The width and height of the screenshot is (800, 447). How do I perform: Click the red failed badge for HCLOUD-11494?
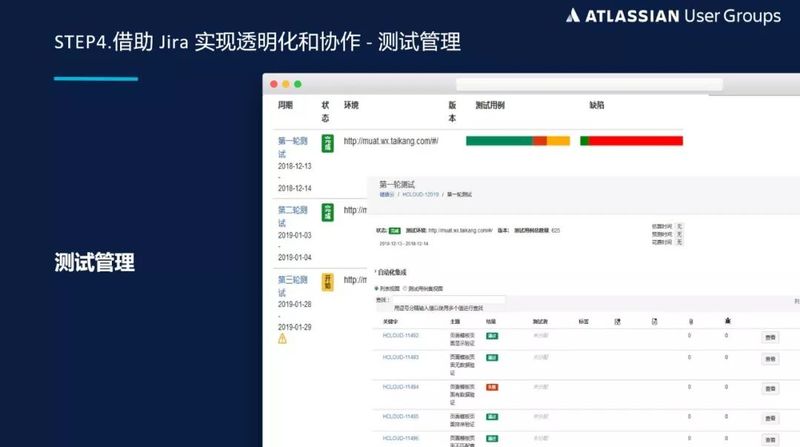492,387
